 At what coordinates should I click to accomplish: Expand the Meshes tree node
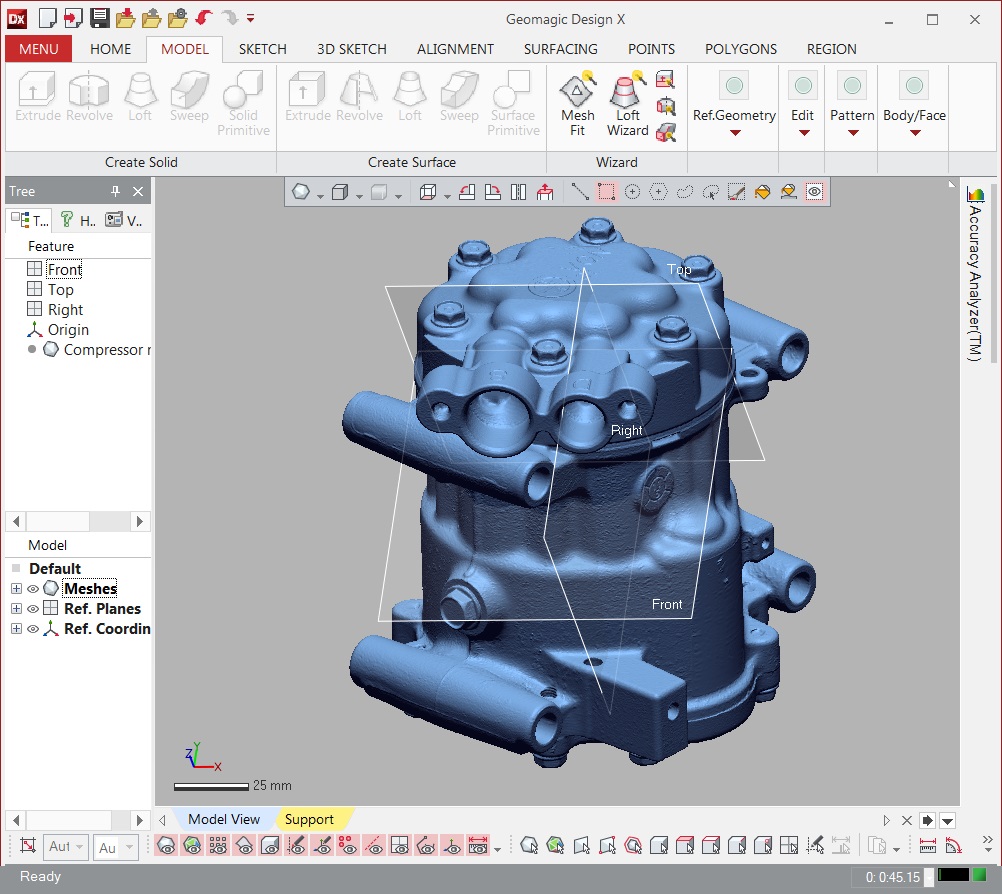click(17, 589)
